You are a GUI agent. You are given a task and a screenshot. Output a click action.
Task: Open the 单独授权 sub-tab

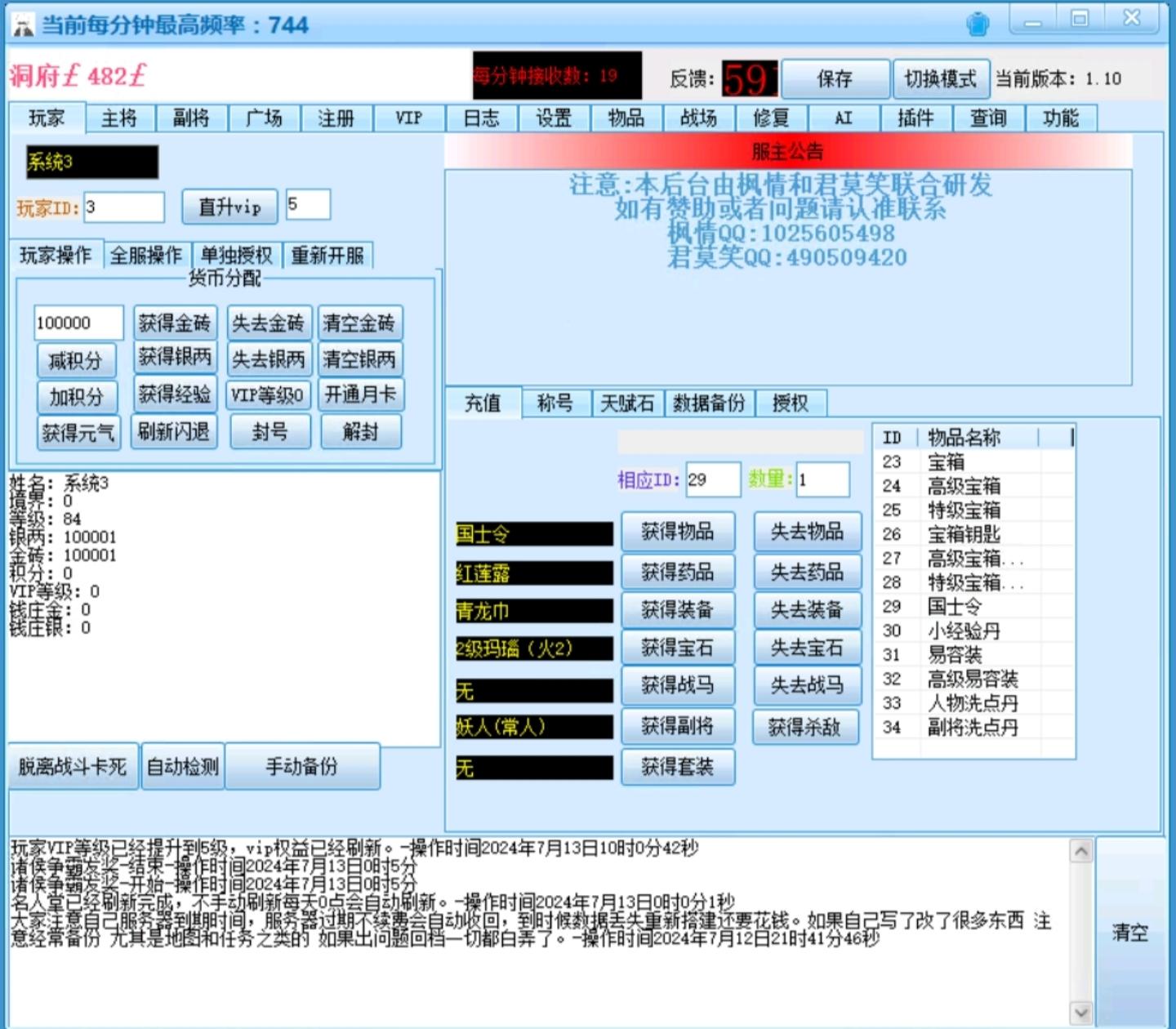(x=237, y=256)
